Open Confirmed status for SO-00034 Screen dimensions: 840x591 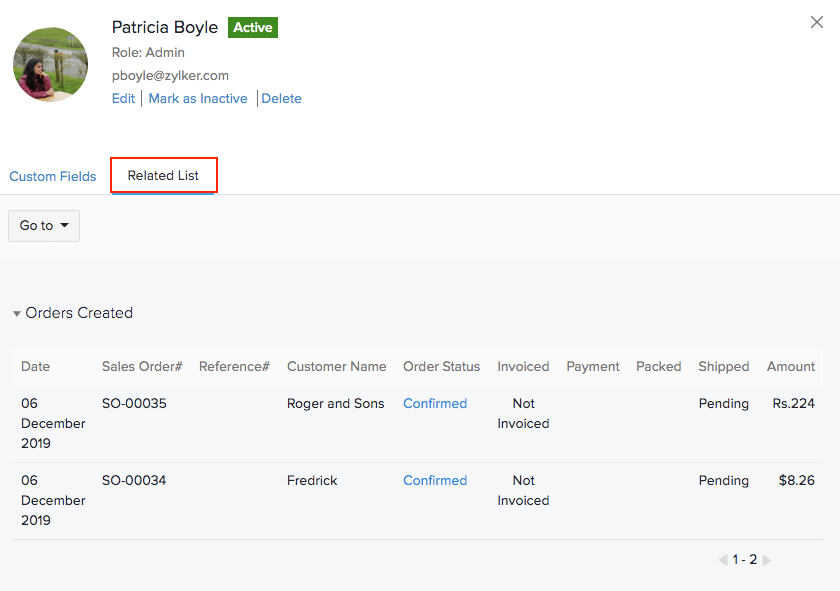(435, 481)
